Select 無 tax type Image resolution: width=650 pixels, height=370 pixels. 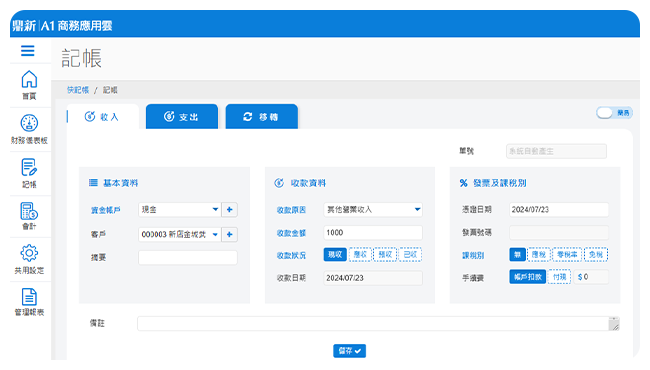517,254
